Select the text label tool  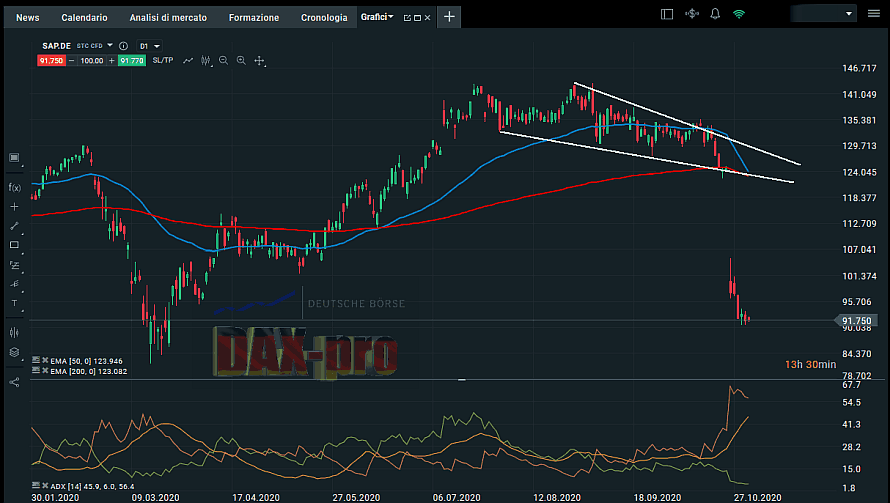[14, 303]
